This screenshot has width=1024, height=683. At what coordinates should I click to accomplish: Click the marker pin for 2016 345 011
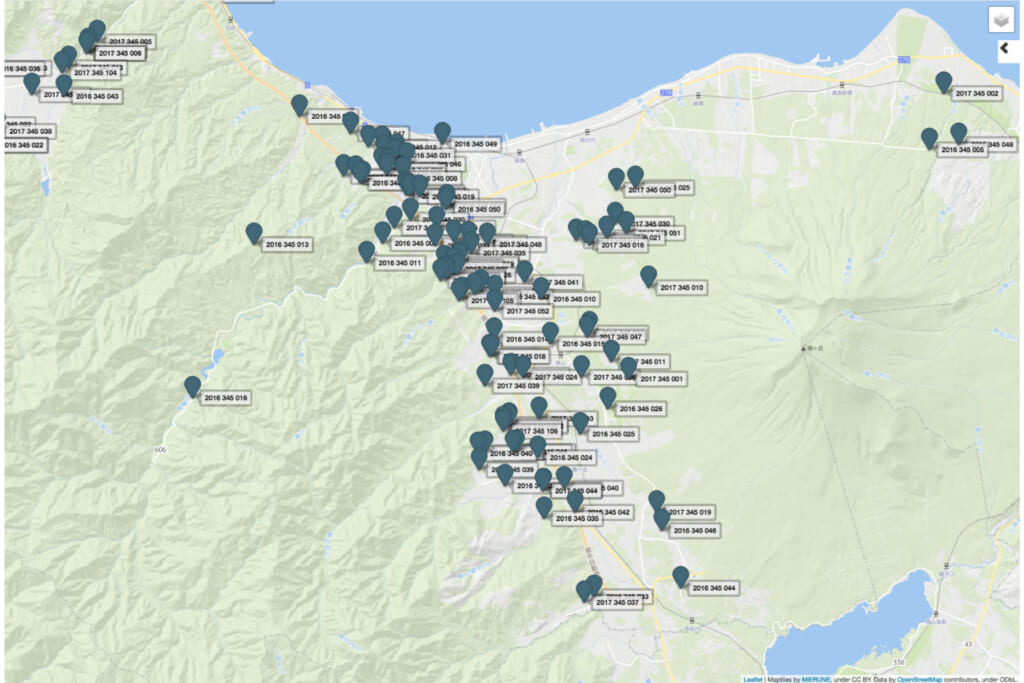[x=367, y=251]
